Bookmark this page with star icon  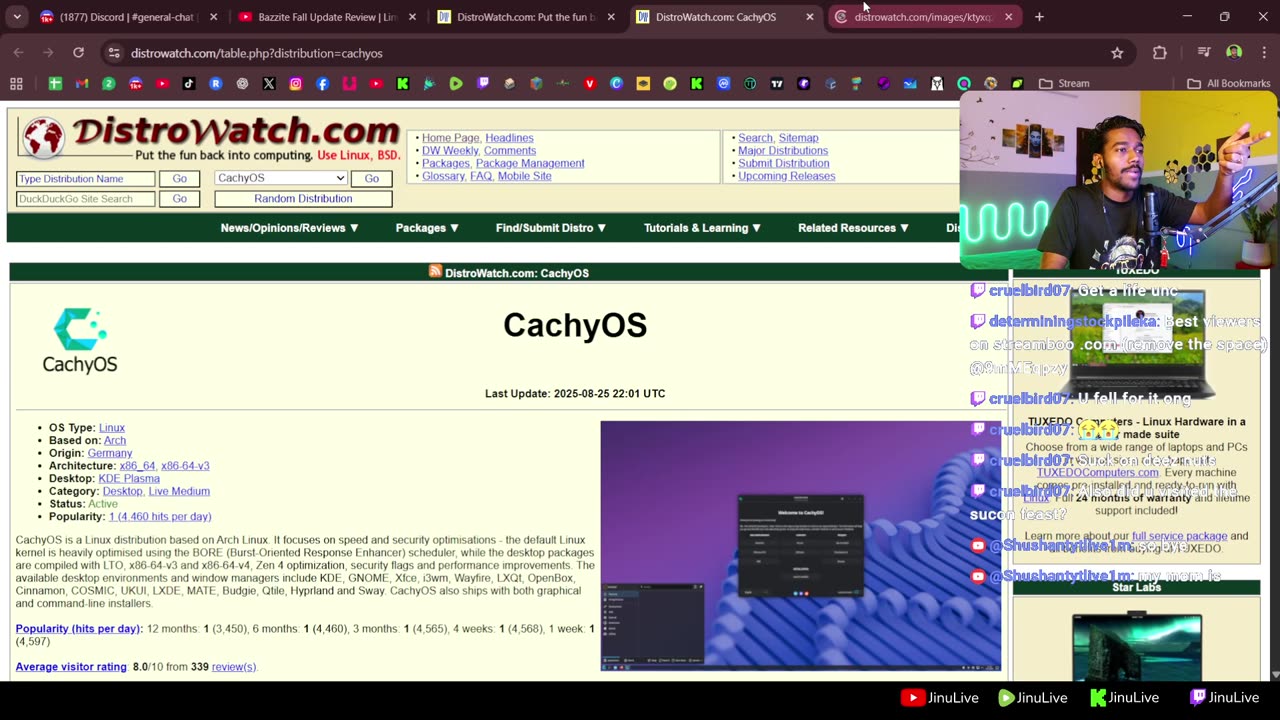[x=1117, y=53]
